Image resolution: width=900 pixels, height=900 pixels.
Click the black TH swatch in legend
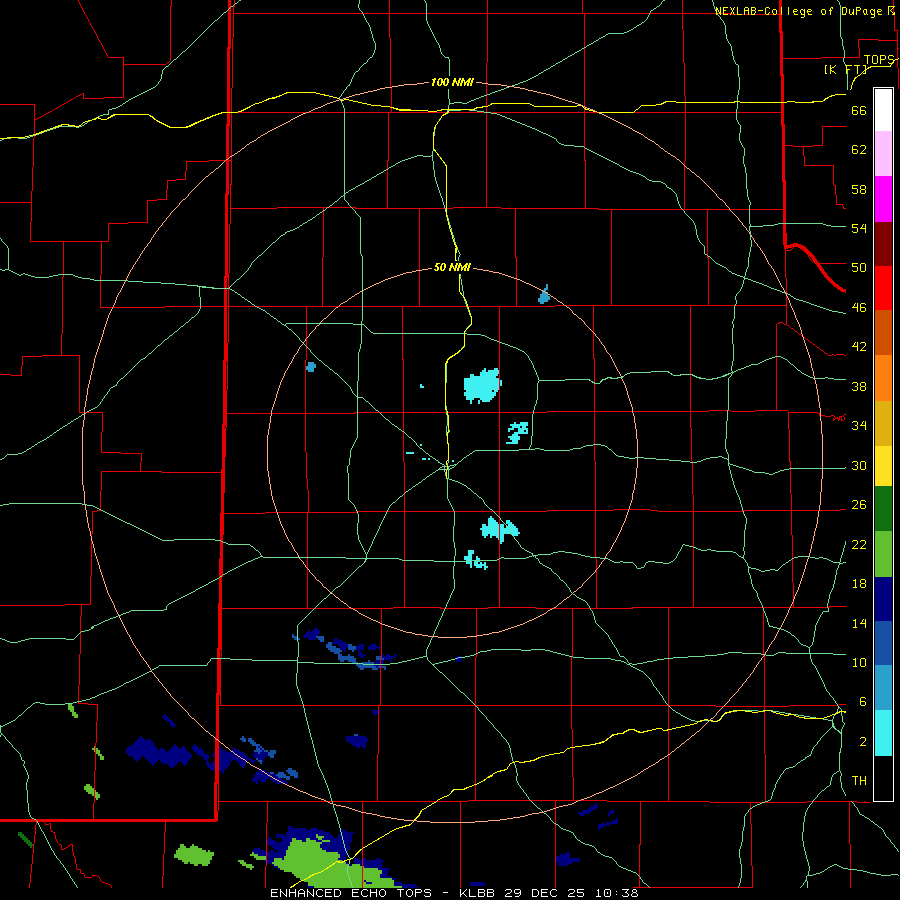pyautogui.click(x=883, y=778)
